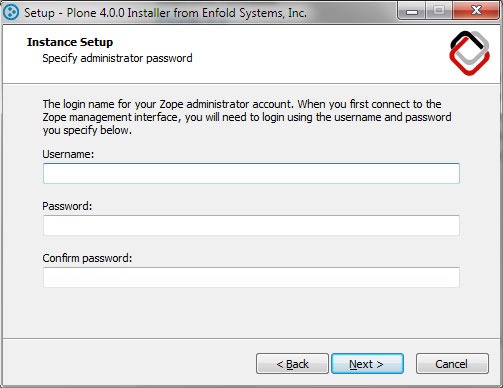Click the 'Instance Setup' heading
503x388 pixels.
coord(70,42)
